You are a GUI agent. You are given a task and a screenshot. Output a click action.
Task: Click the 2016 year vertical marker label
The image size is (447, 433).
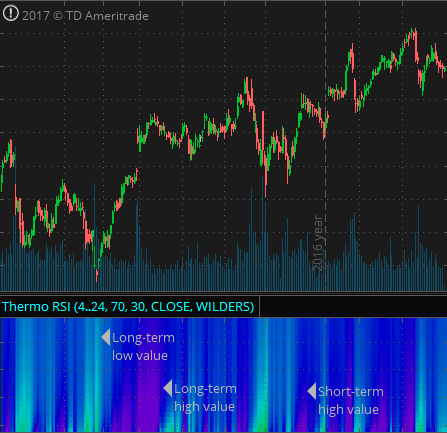[x=318, y=243]
